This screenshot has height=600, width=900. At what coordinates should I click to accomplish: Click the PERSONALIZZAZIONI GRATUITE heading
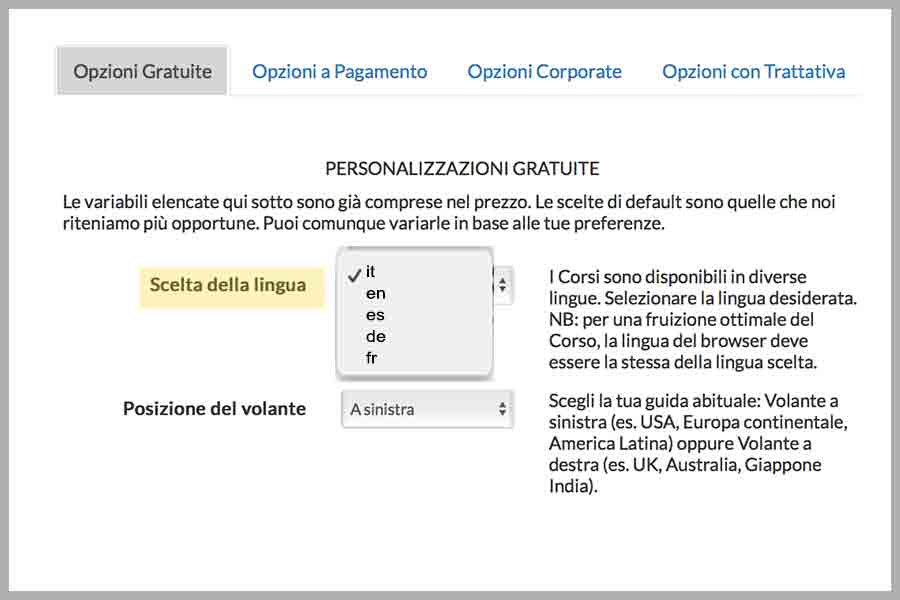[x=462, y=168]
